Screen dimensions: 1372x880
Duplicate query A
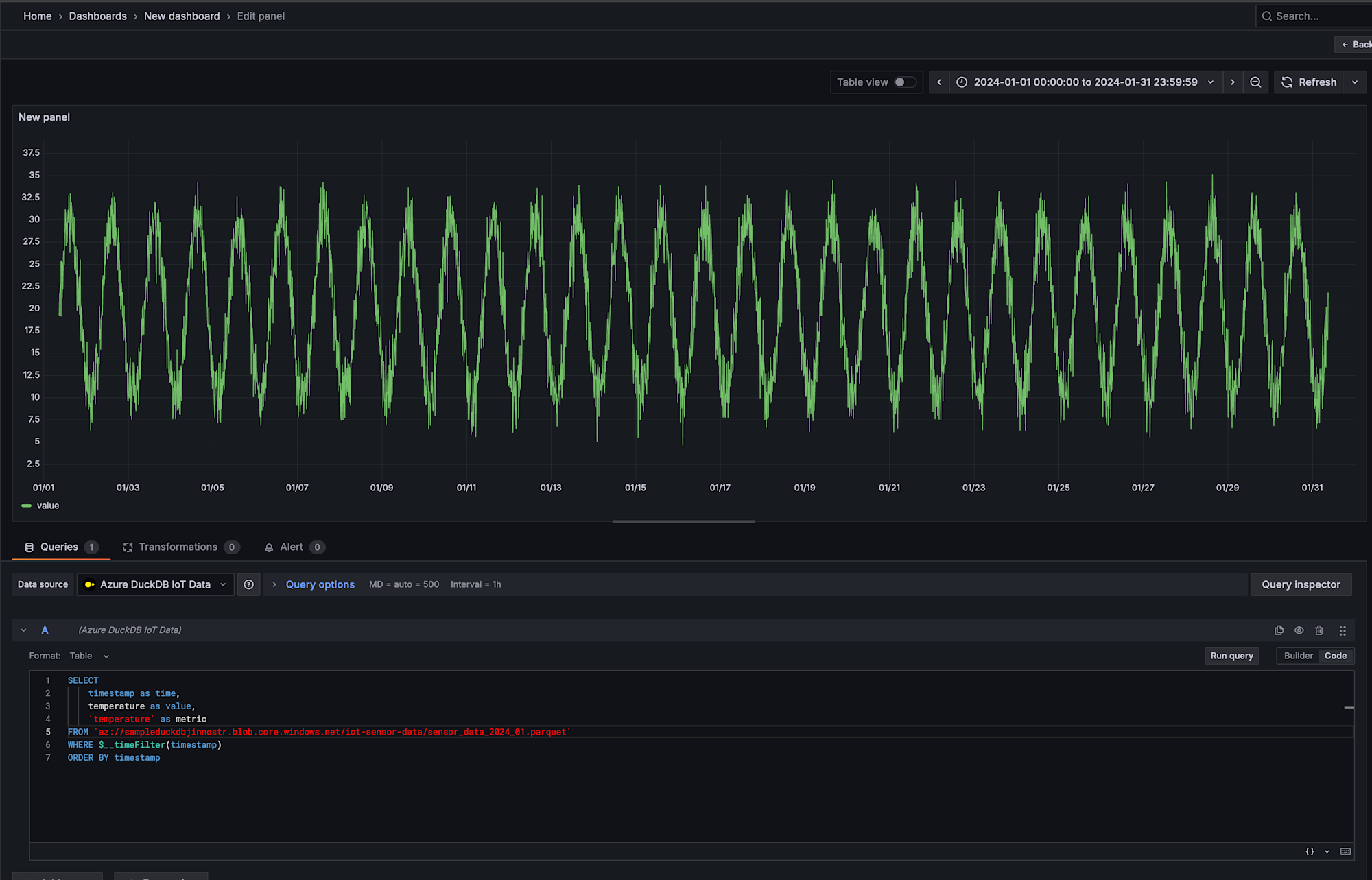pyautogui.click(x=1279, y=630)
